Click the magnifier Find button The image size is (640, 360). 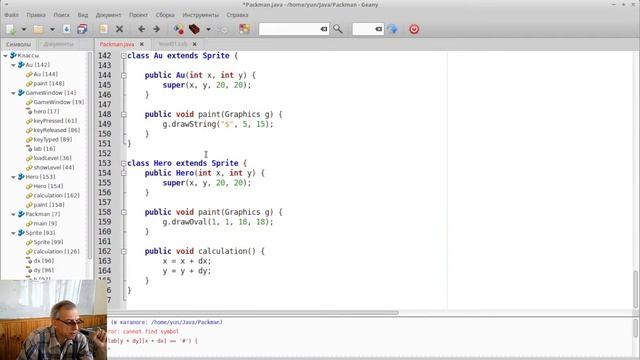(x=338, y=29)
